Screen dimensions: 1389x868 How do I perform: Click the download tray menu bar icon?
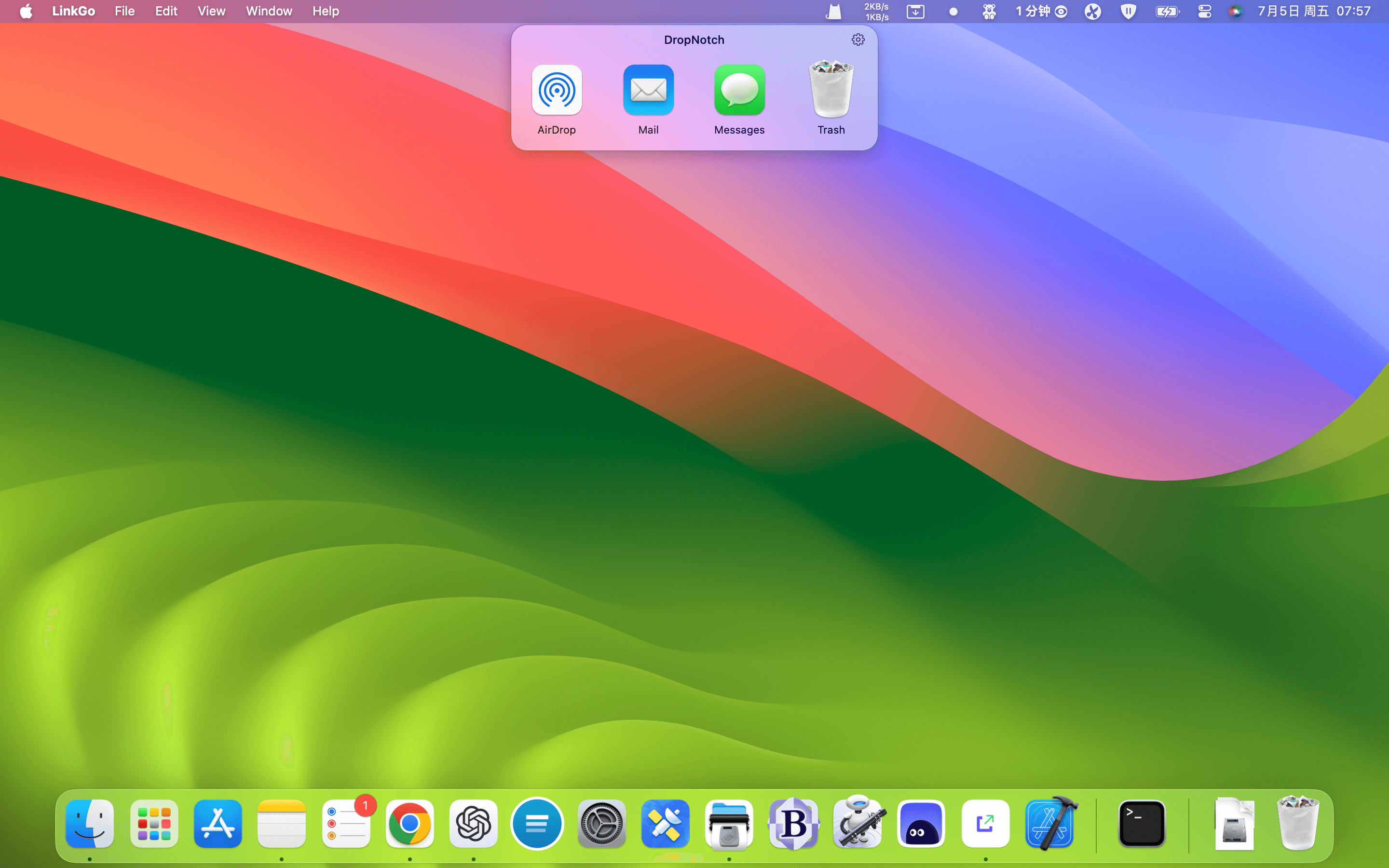point(915,12)
